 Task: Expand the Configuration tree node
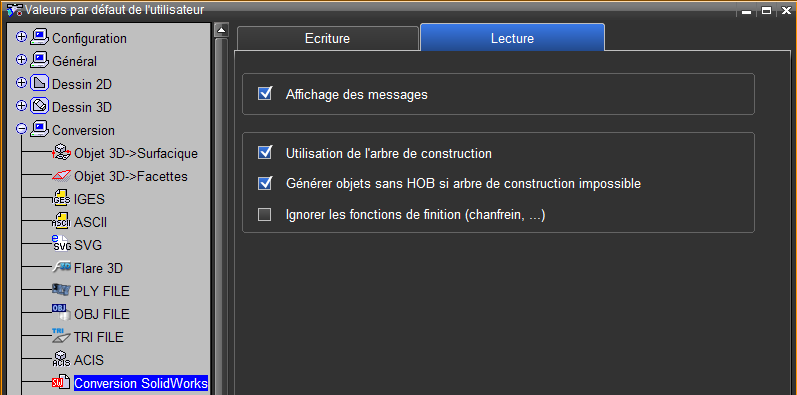click(x=21, y=37)
